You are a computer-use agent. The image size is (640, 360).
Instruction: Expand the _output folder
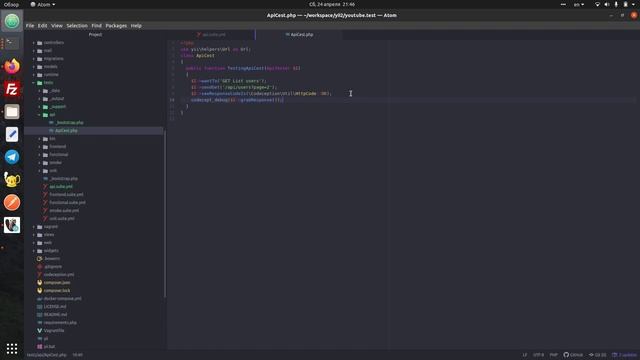(x=57, y=98)
